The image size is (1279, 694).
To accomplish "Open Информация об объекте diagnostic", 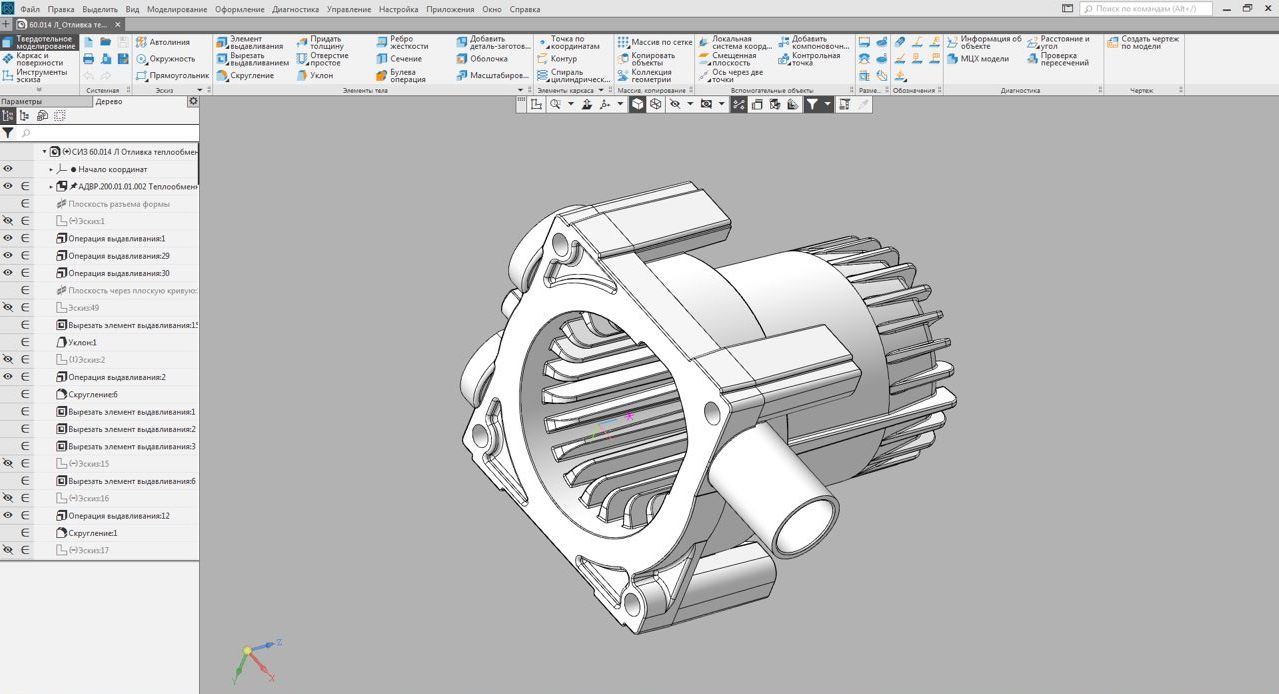I will pos(984,42).
